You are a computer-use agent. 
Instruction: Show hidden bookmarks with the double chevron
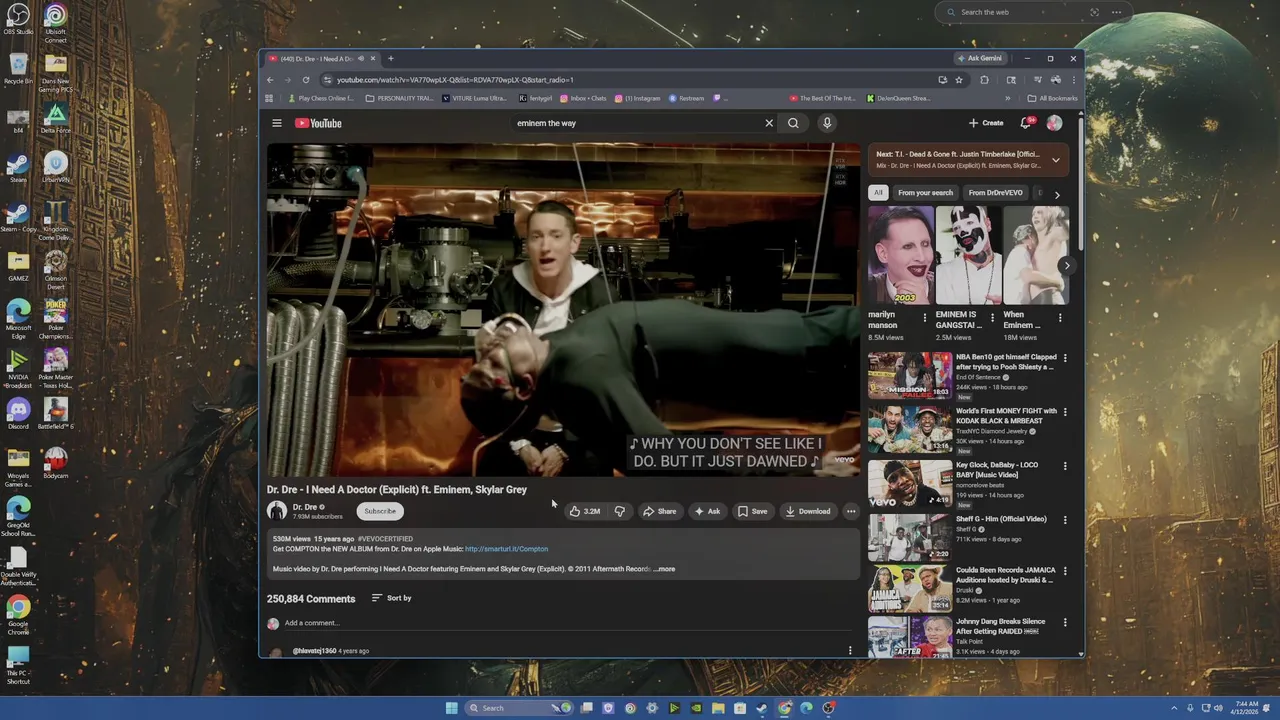(1007, 98)
